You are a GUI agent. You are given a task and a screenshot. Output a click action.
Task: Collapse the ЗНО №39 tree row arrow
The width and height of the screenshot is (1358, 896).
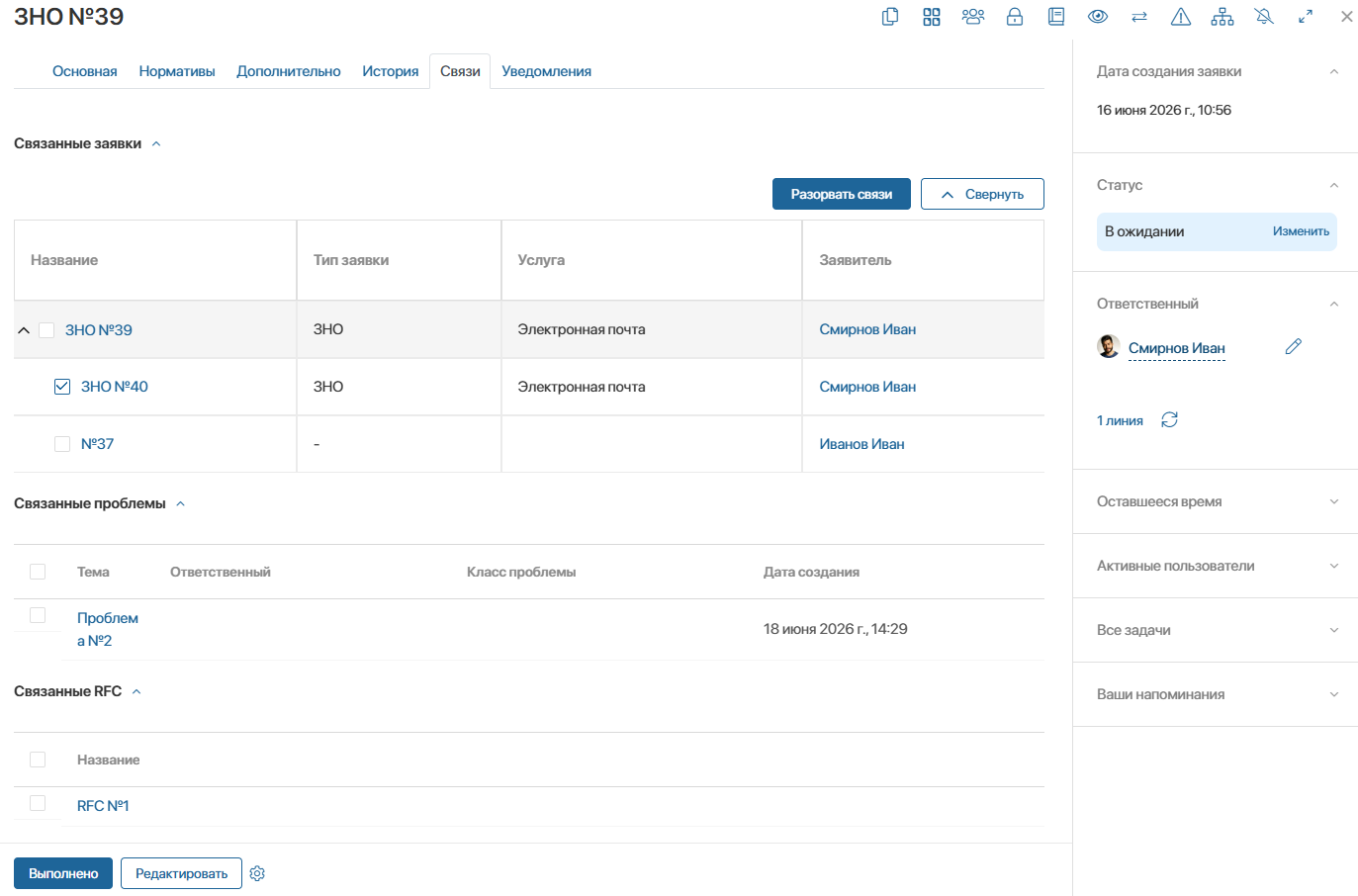(24, 330)
